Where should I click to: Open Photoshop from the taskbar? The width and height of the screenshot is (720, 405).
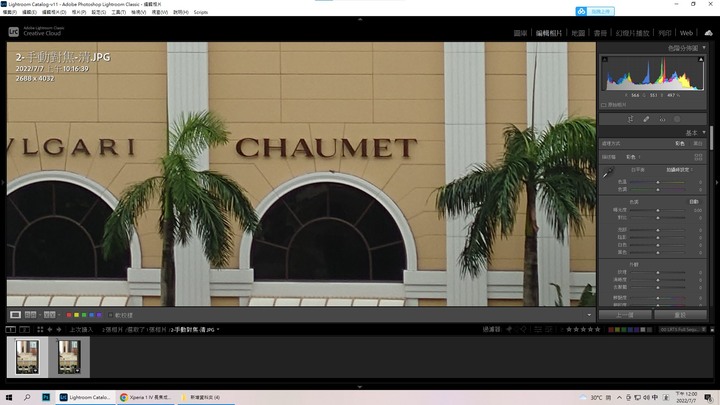click(46, 397)
